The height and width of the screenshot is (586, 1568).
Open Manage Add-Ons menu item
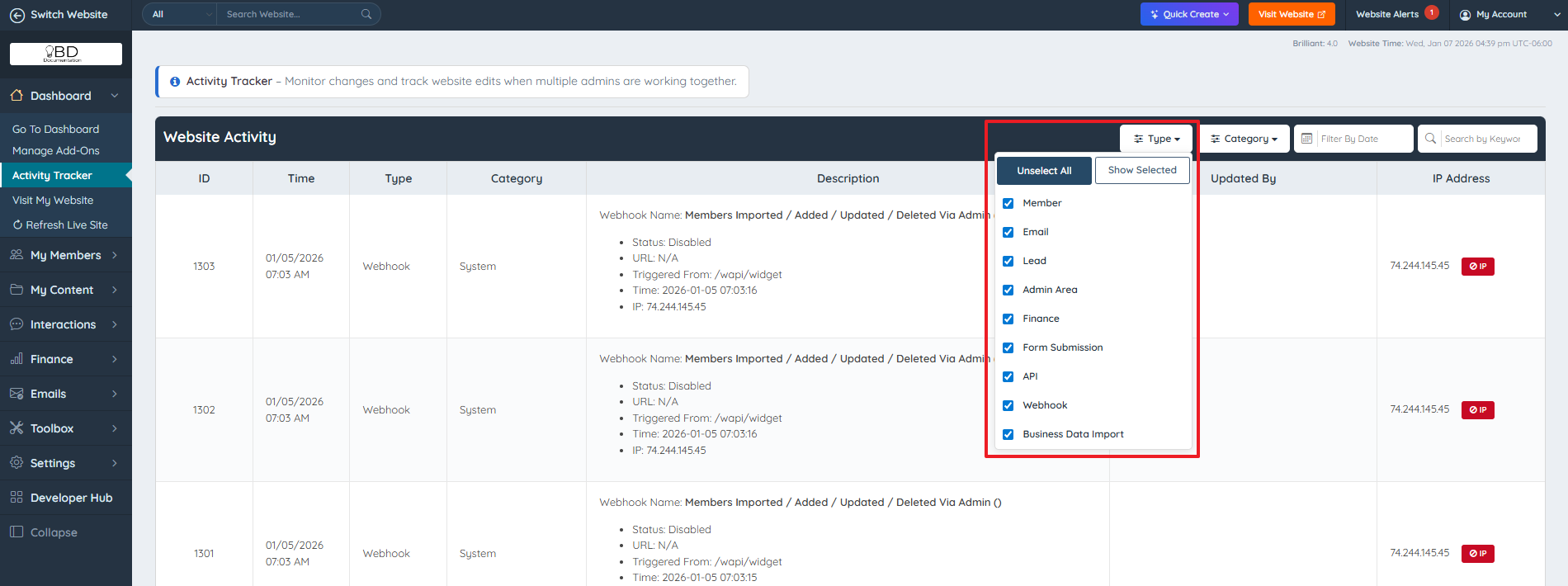[55, 151]
